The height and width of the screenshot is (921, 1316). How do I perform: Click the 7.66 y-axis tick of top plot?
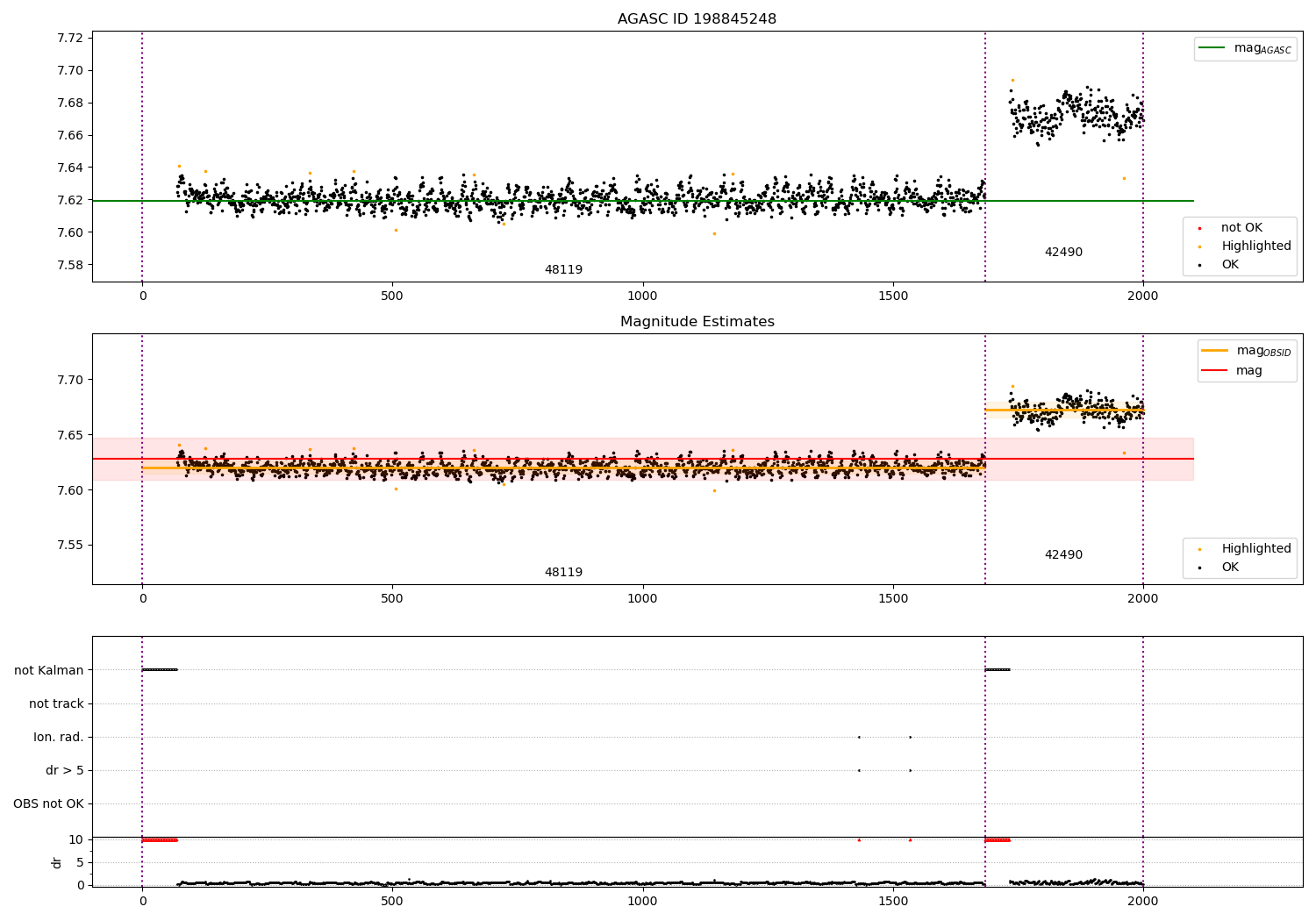[x=70, y=135]
